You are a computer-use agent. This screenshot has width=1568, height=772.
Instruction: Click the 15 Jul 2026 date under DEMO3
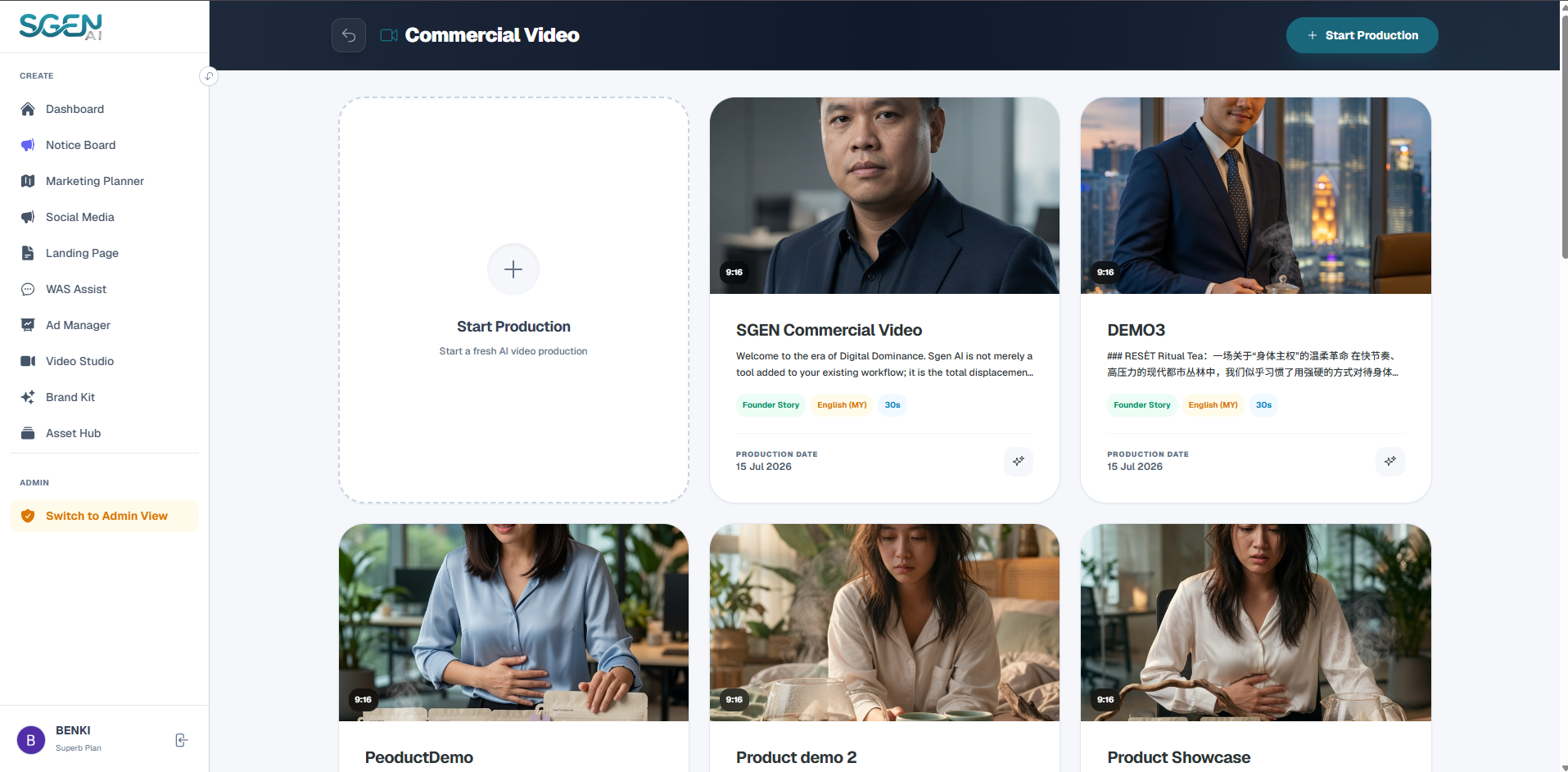tap(1135, 467)
